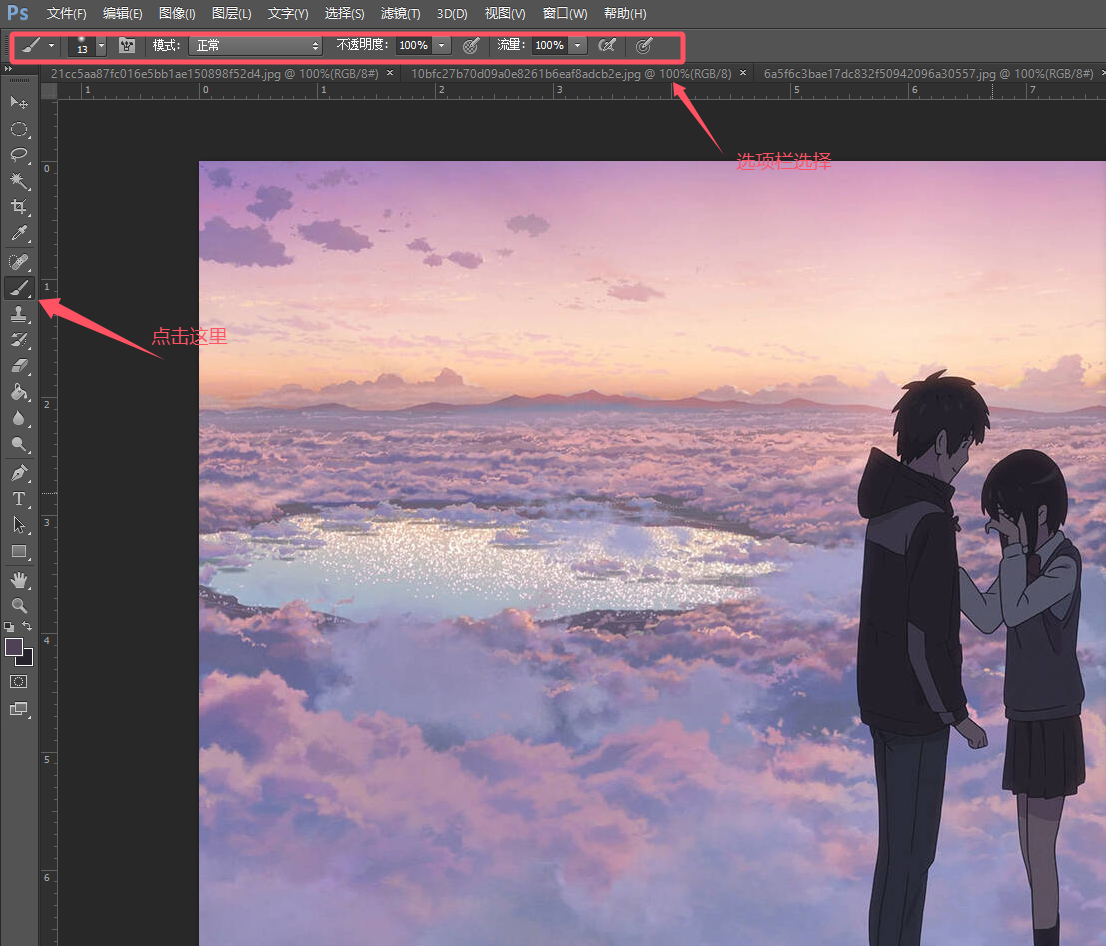1106x946 pixels.
Task: Close the 21cc5aa87fc016e5bb1ae150898f52d4.jpg tab
Action: 389,73
